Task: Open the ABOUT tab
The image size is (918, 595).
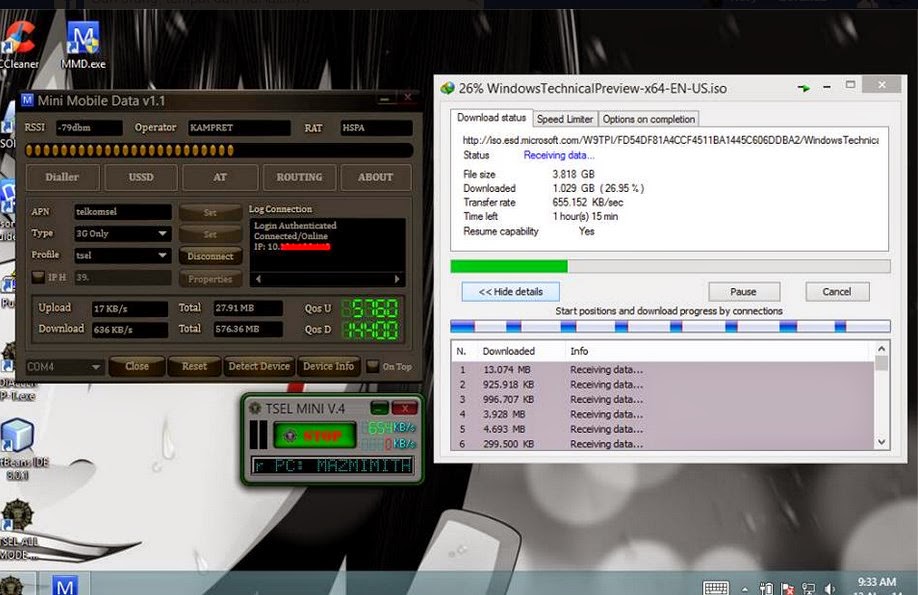Action: pyautogui.click(x=375, y=177)
